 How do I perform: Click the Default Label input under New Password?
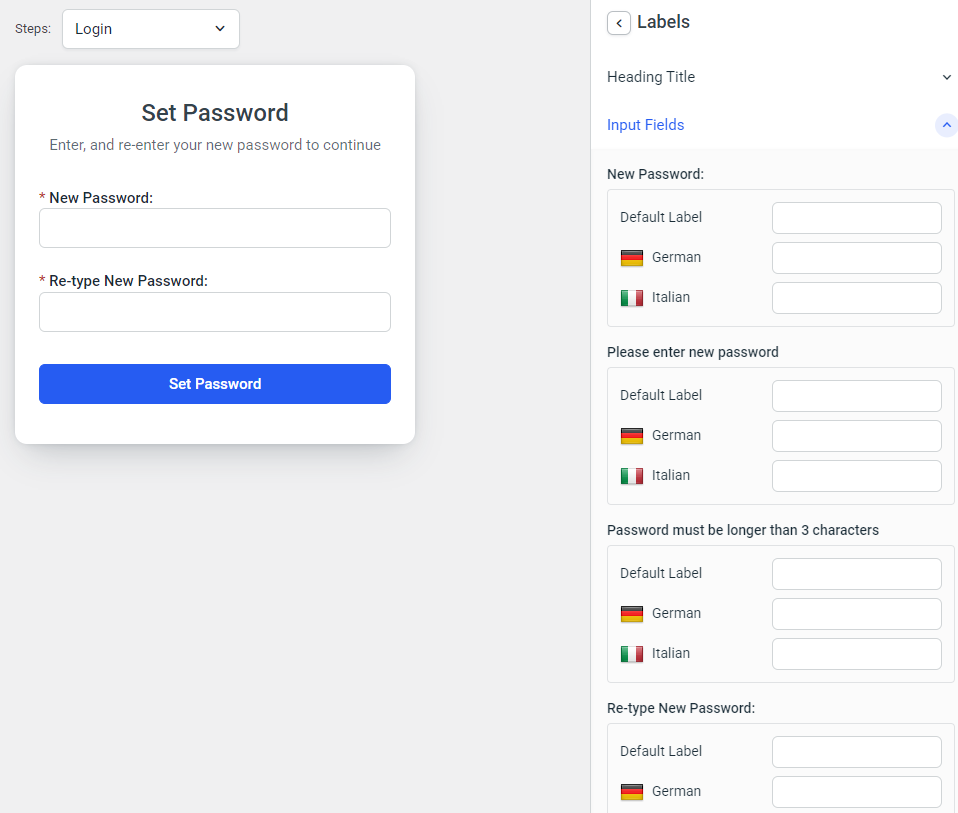click(856, 217)
